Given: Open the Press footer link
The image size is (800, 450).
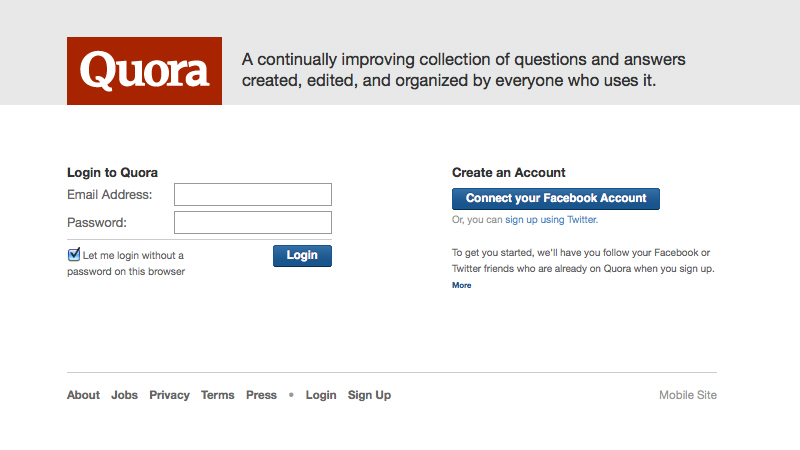Looking at the screenshot, I should point(261,395).
